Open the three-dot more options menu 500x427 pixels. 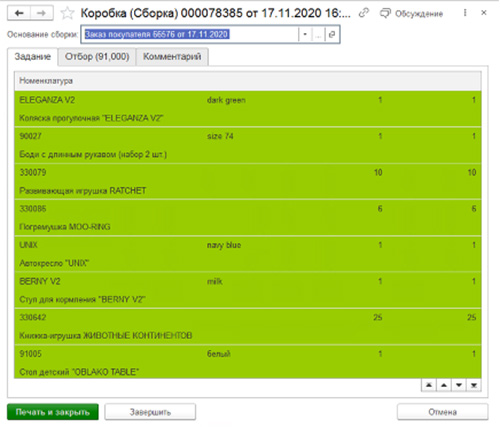(x=465, y=13)
